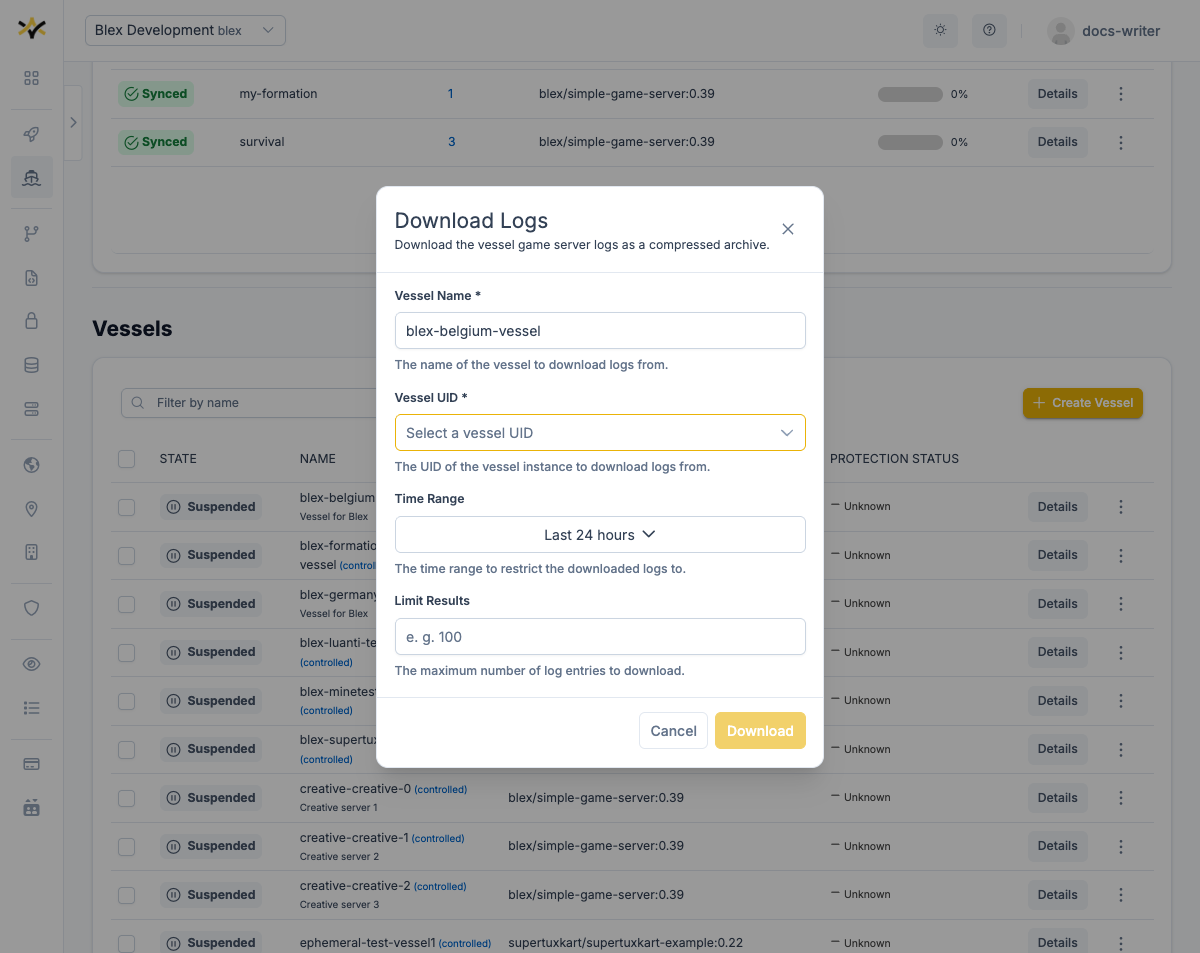Click the PROTECTION STATUS column header
Image resolution: width=1200 pixels, height=953 pixels.
coord(894,459)
